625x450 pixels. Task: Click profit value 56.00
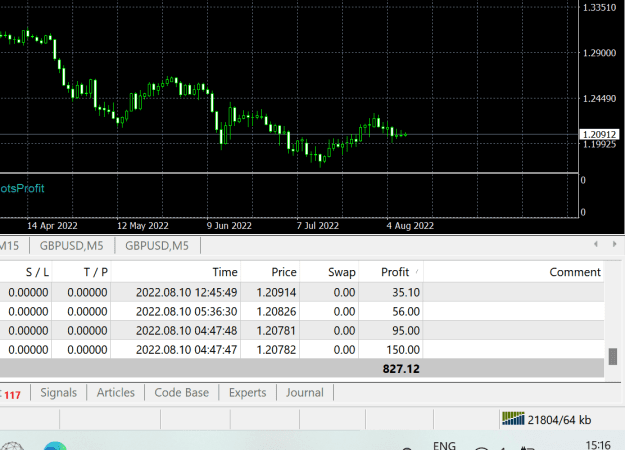pos(406,312)
